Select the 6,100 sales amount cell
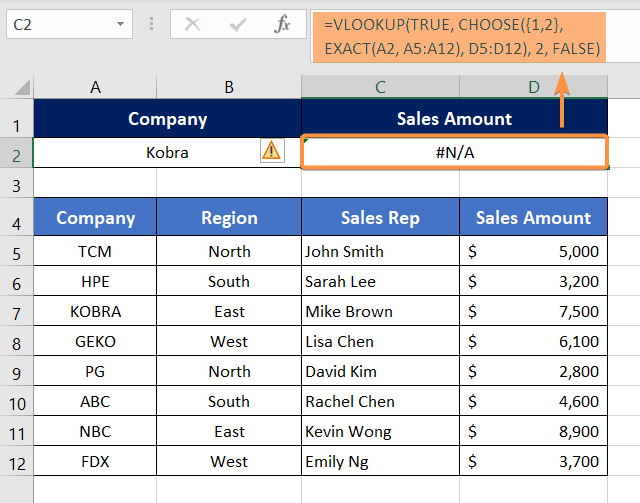This screenshot has height=503, width=640. tap(533, 341)
